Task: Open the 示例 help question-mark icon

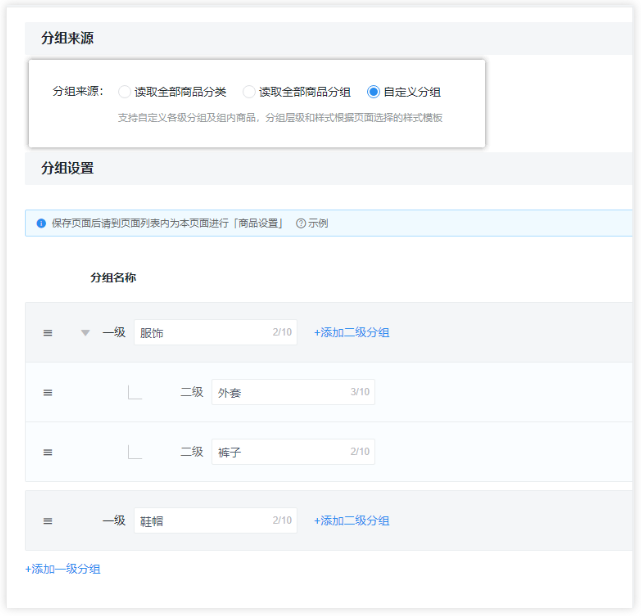Action: click(x=301, y=223)
